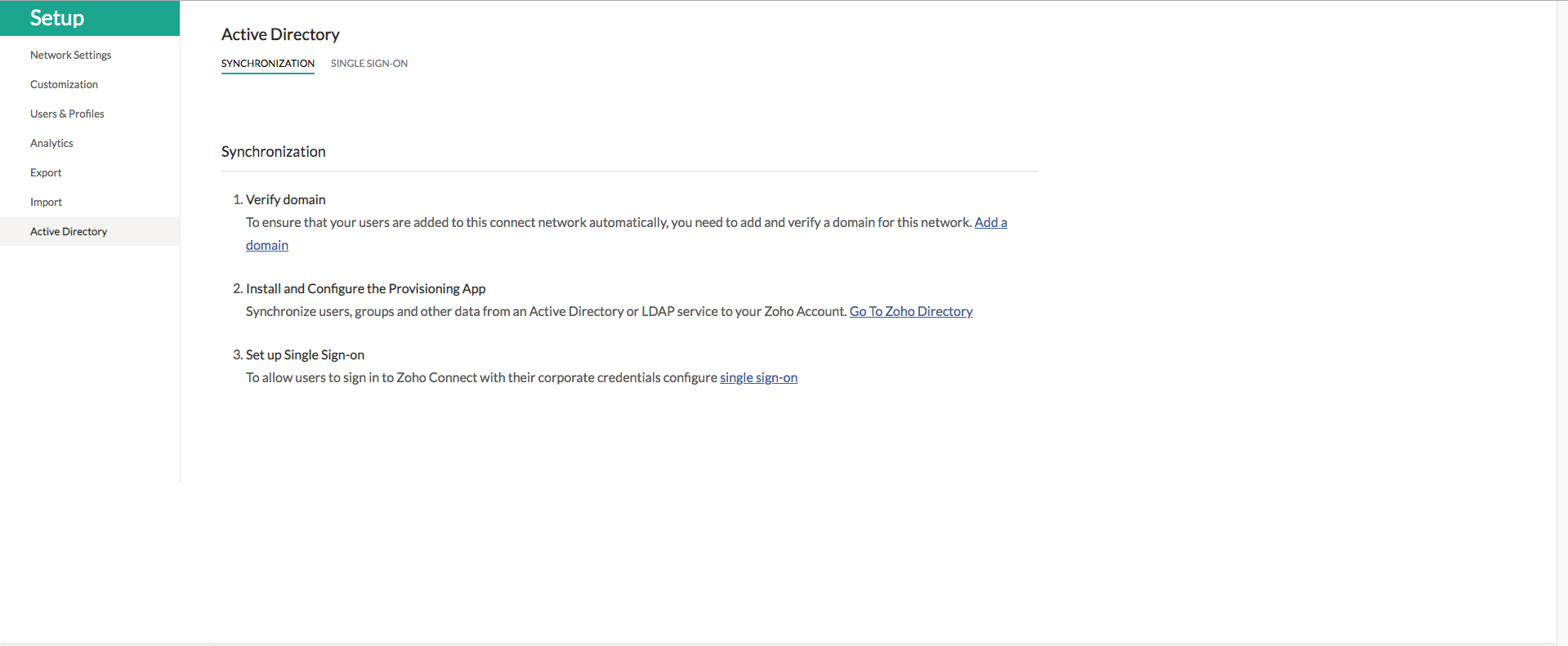
Task: Switch to the SYNCHRONIZATION tab
Action: coord(267,63)
